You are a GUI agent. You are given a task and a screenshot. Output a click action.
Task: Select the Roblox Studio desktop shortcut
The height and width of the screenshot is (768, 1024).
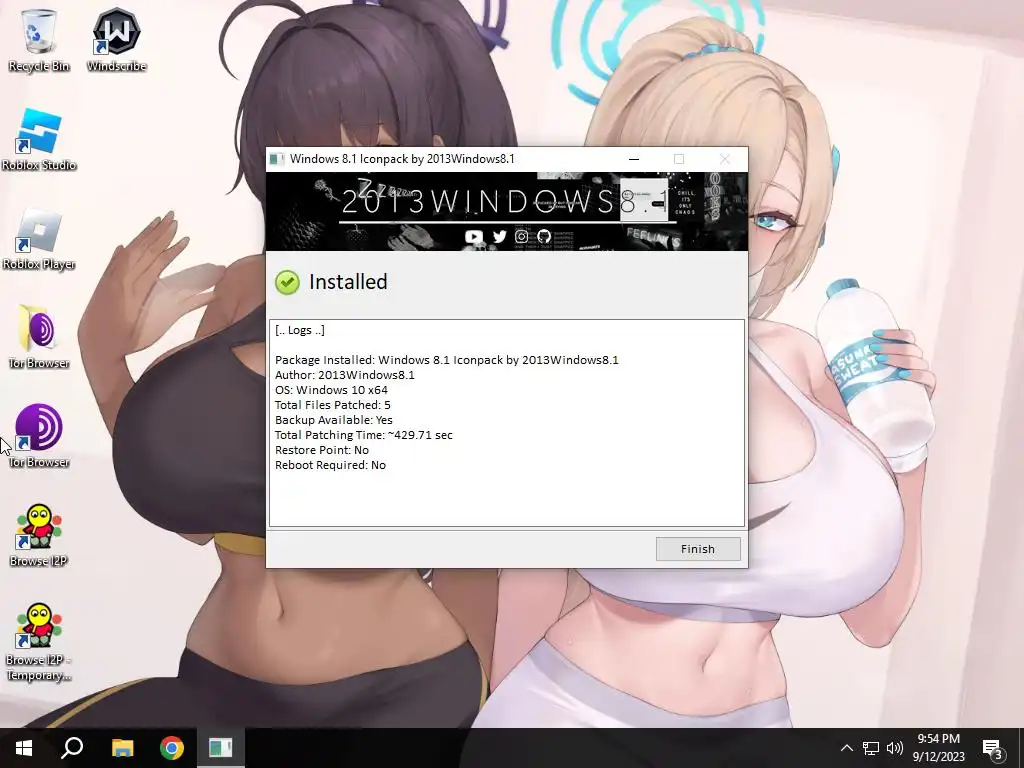tap(39, 140)
